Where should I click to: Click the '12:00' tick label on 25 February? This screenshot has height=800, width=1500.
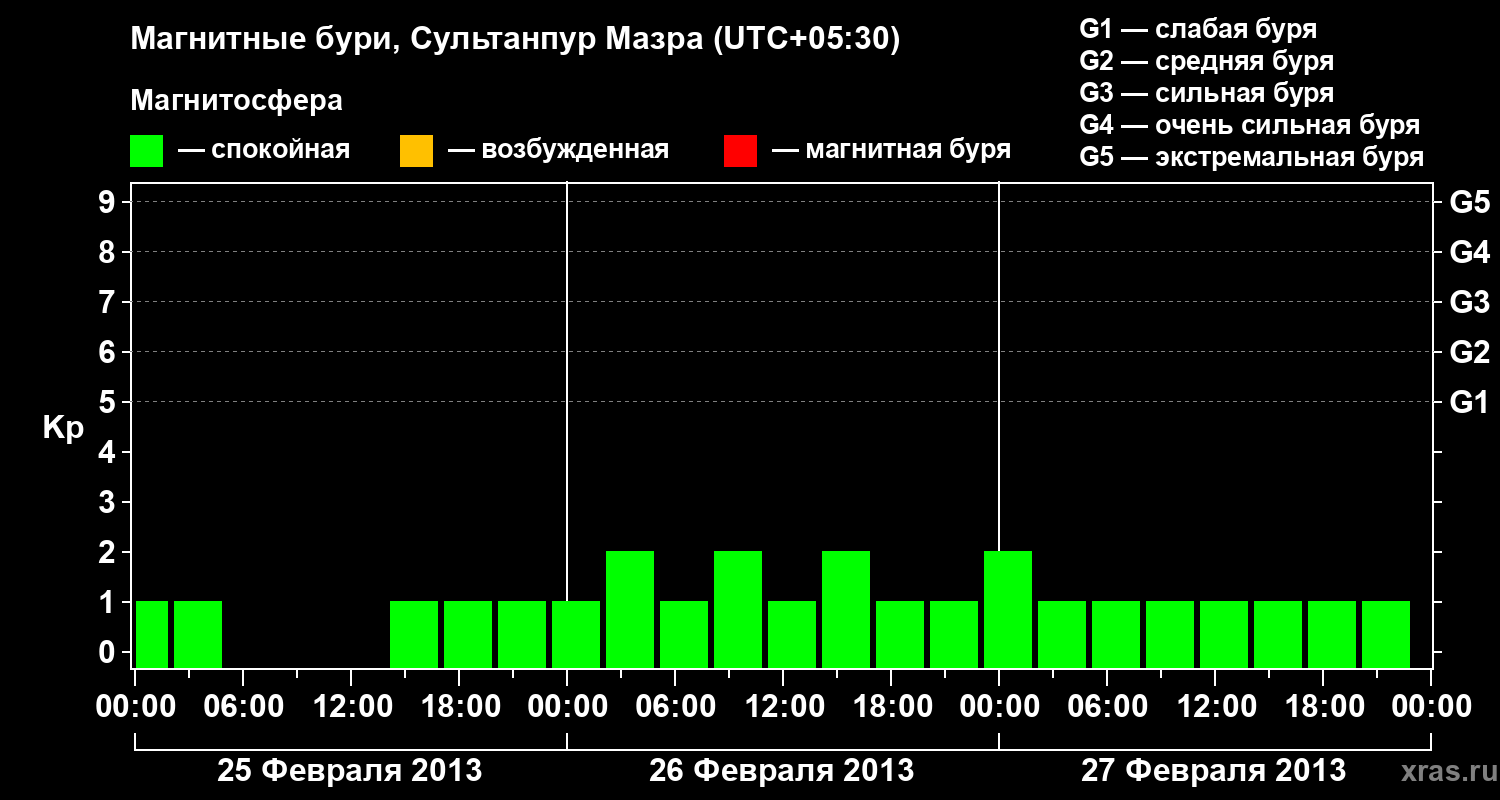coord(351,707)
